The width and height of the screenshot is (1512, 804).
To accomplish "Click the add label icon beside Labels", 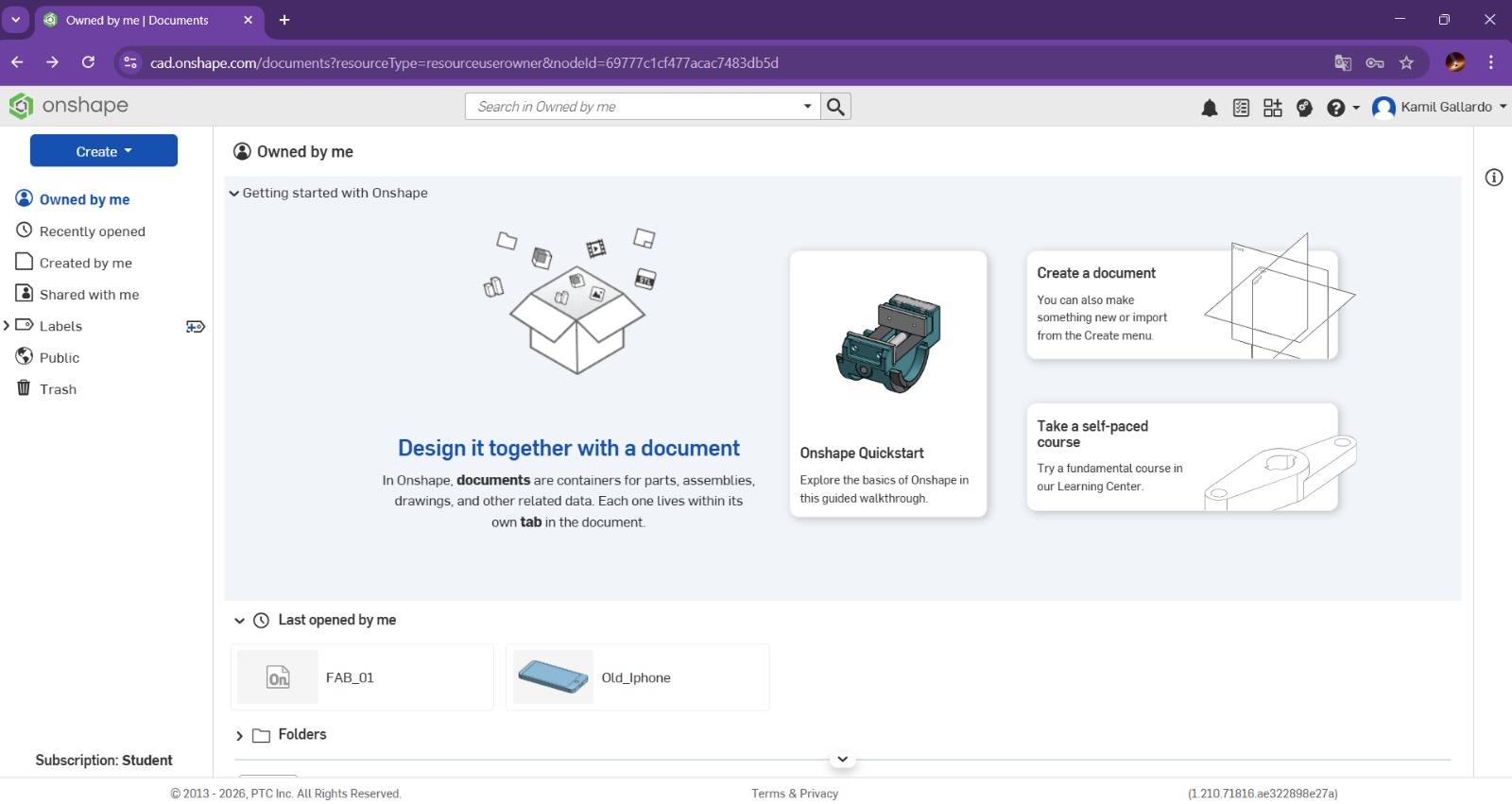I will tap(196, 327).
